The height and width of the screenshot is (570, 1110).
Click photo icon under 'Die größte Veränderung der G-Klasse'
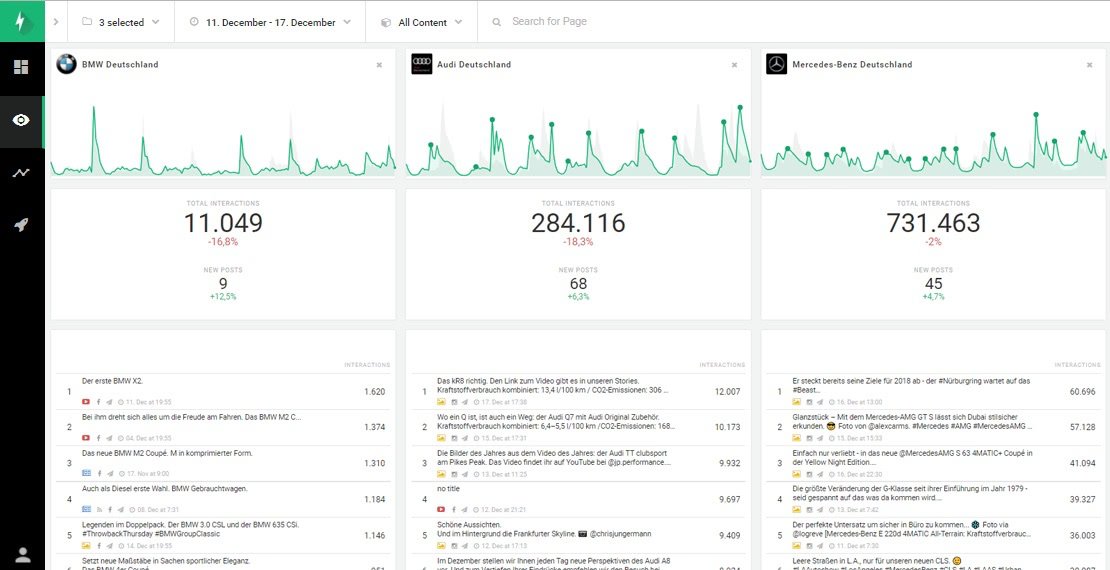(x=796, y=509)
